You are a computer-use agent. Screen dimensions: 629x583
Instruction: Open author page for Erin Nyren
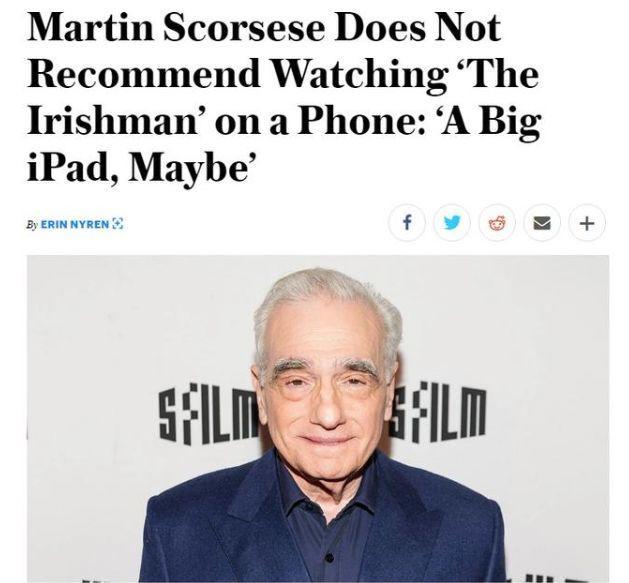[75, 224]
